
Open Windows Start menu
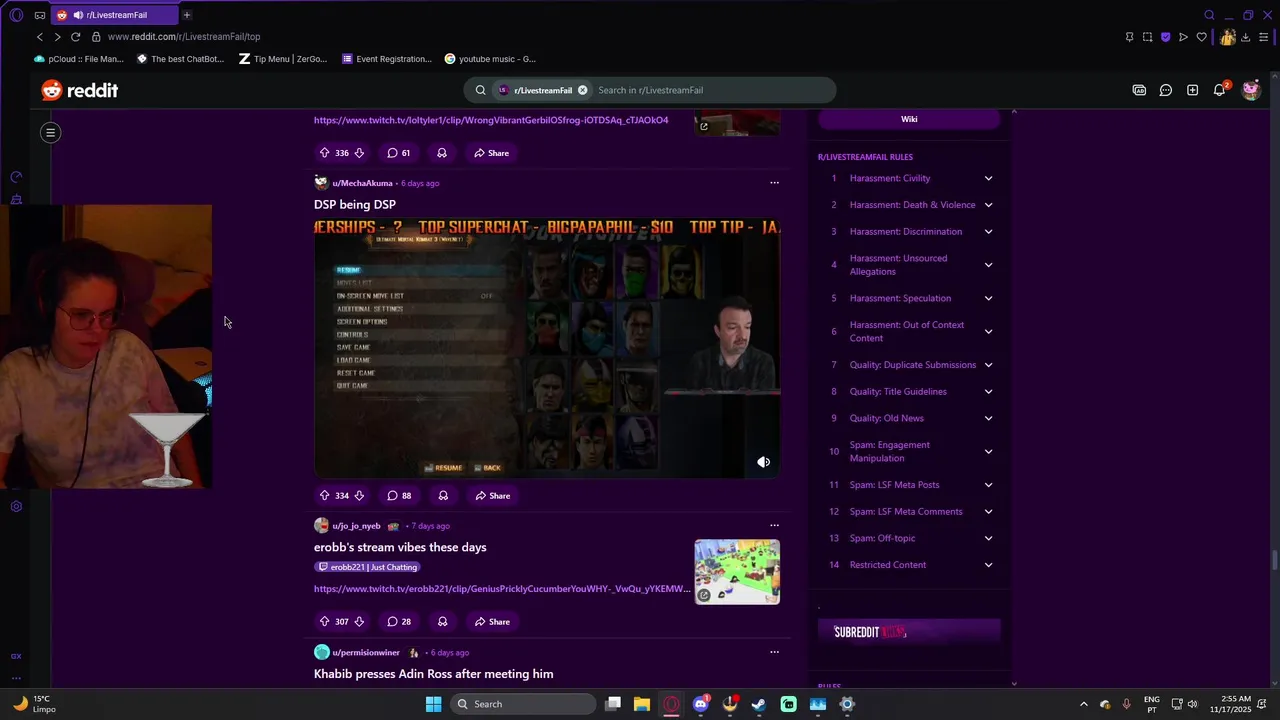433,704
